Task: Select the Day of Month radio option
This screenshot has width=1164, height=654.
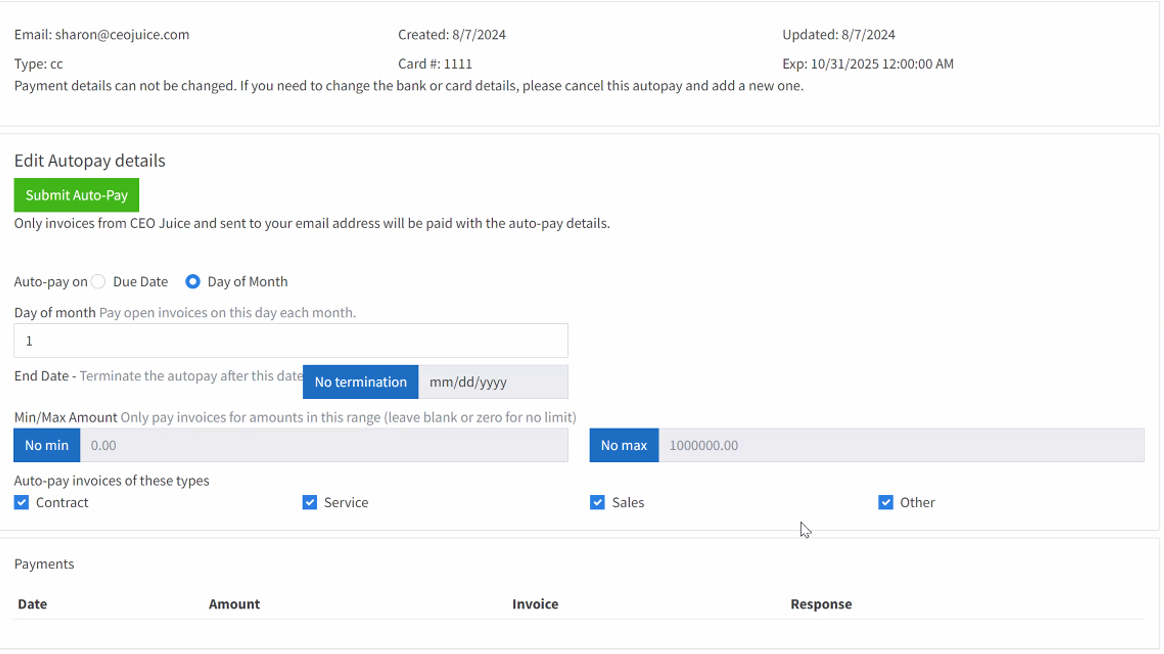Action: 192,281
